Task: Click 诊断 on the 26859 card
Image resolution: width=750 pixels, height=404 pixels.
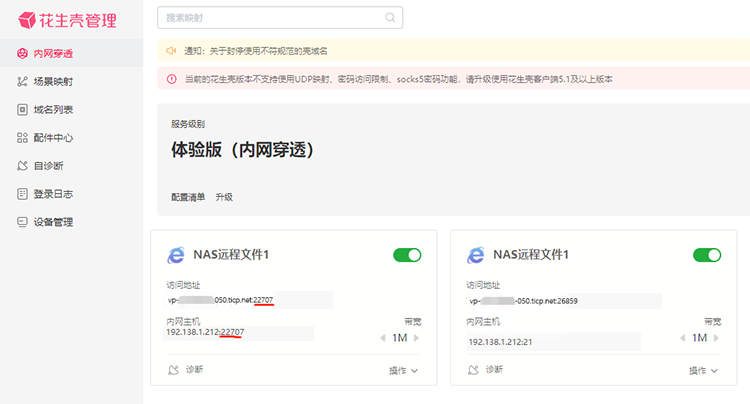Action: (x=485, y=370)
